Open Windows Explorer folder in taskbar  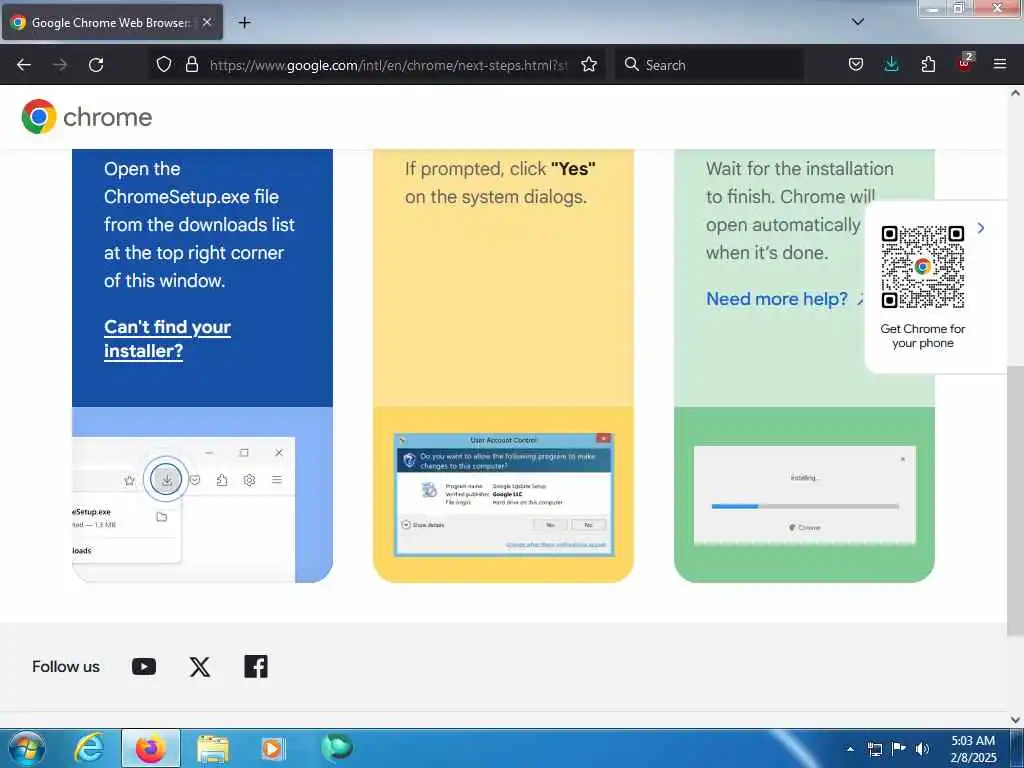213,748
